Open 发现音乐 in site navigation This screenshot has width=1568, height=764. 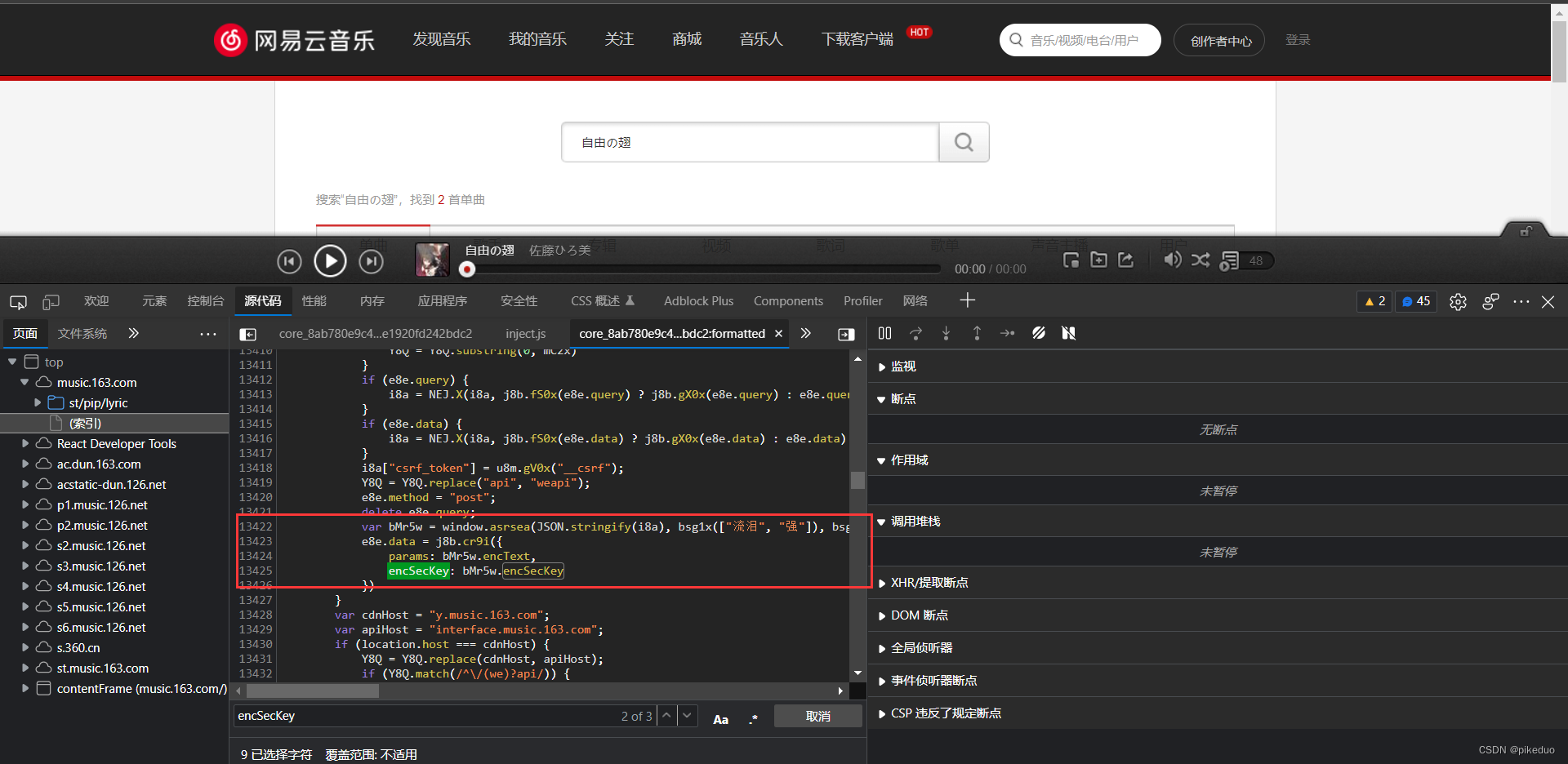point(442,39)
